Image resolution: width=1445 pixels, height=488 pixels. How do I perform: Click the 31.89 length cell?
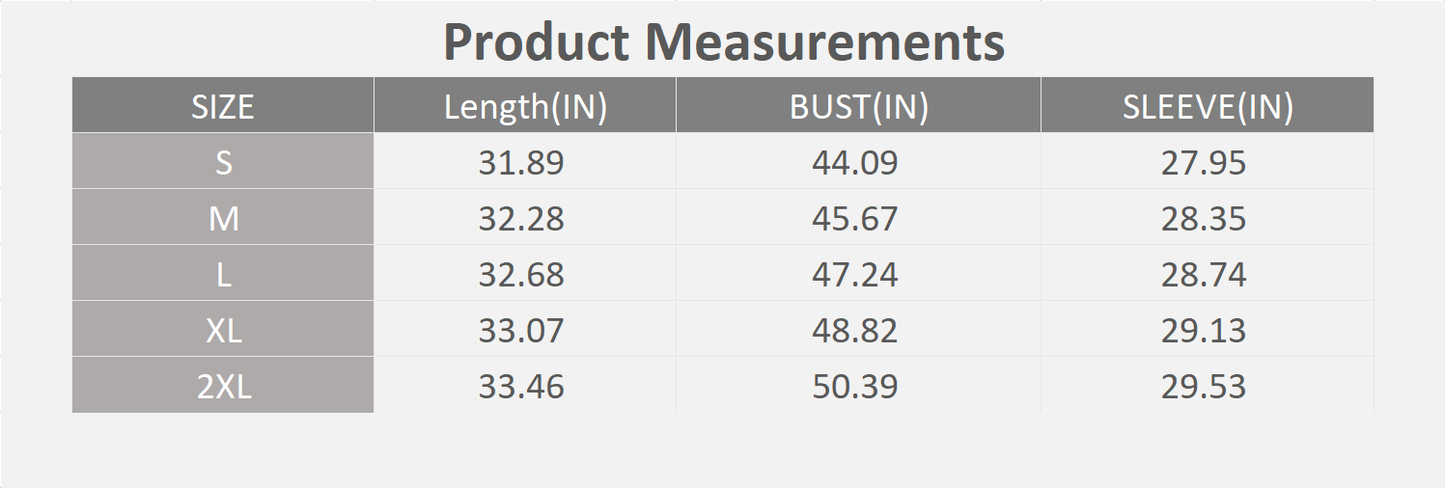tap(521, 162)
